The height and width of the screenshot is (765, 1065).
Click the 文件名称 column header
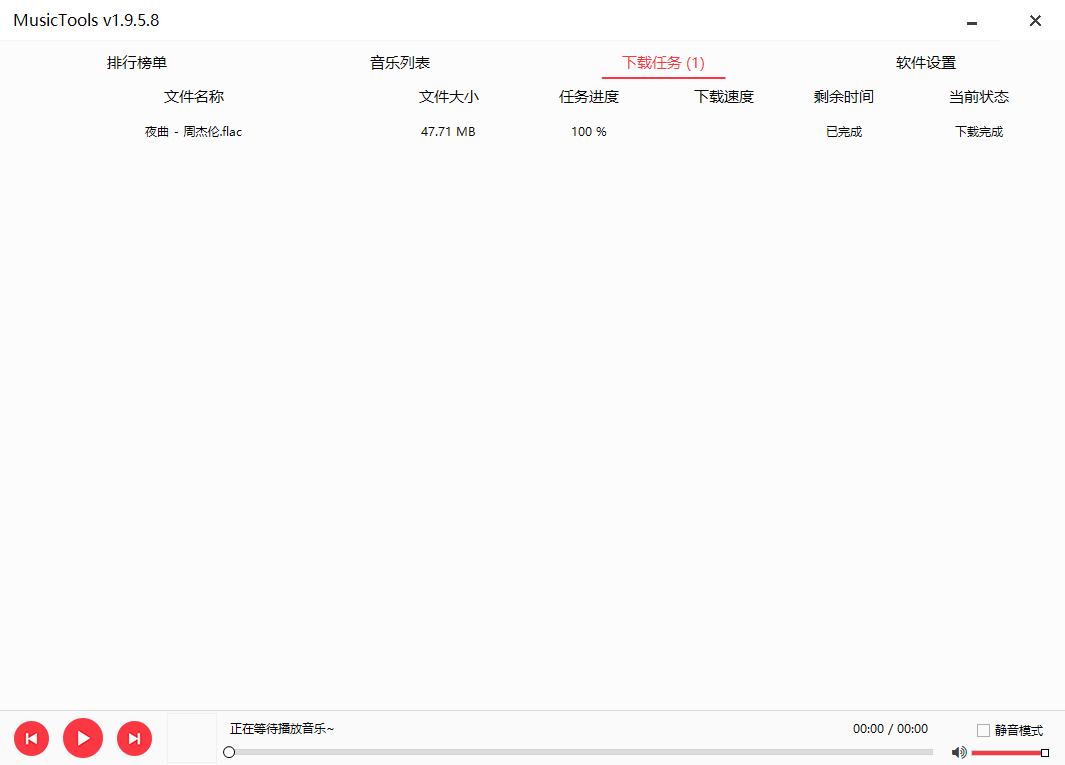(194, 97)
